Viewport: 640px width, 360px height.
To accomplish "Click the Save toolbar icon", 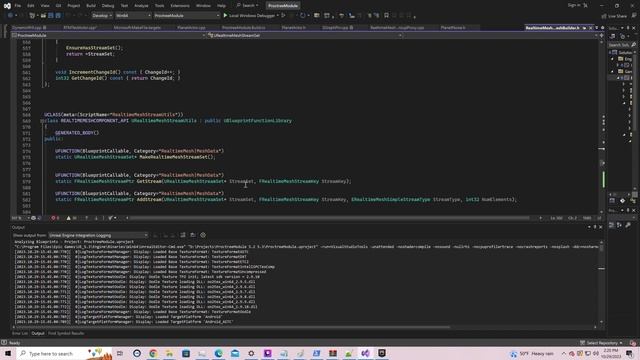I will point(51,16).
